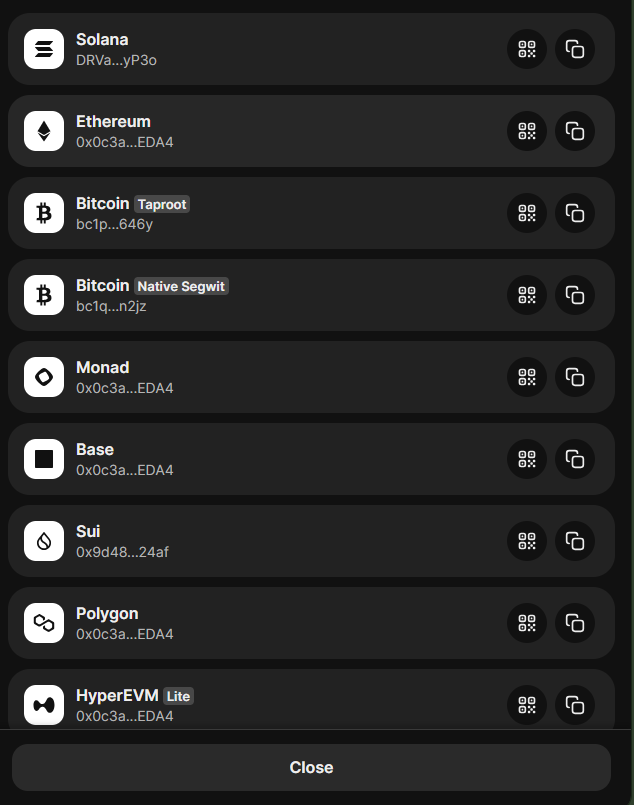This screenshot has width=634, height=805.
Task: Open Bitcoin Taproot QR code
Action: (x=527, y=213)
